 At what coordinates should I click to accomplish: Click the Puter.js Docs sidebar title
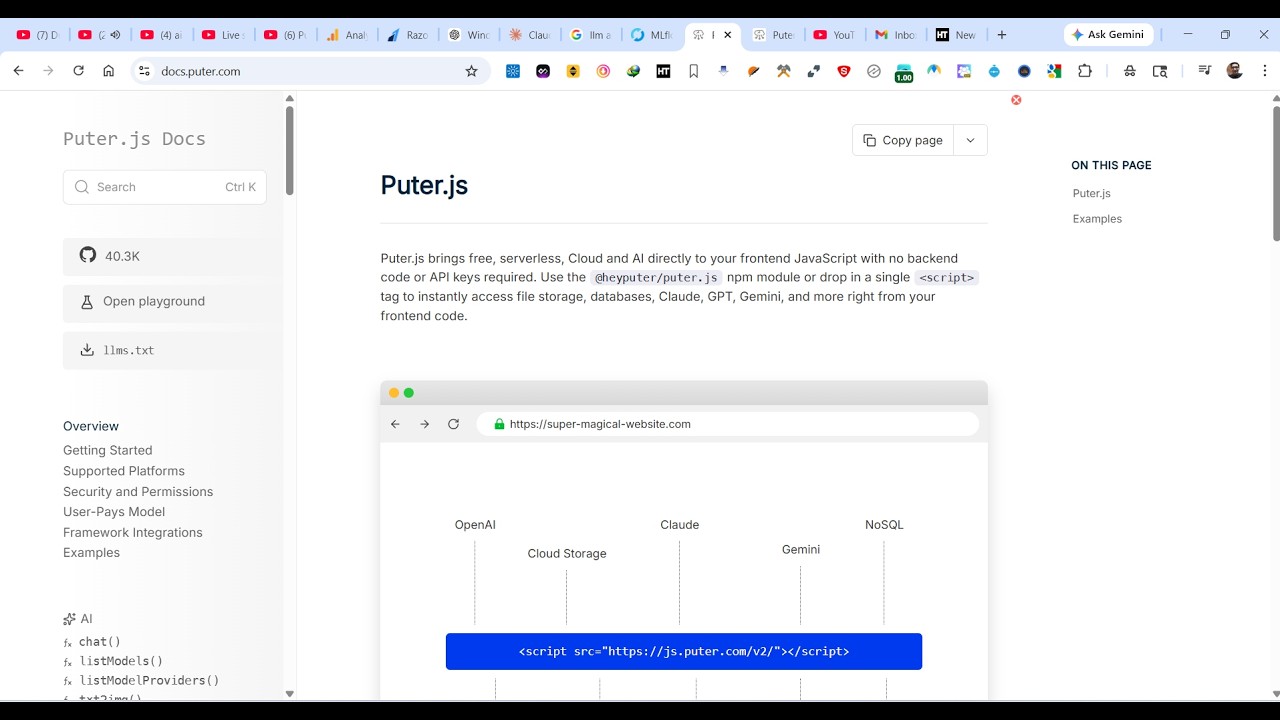[134, 139]
